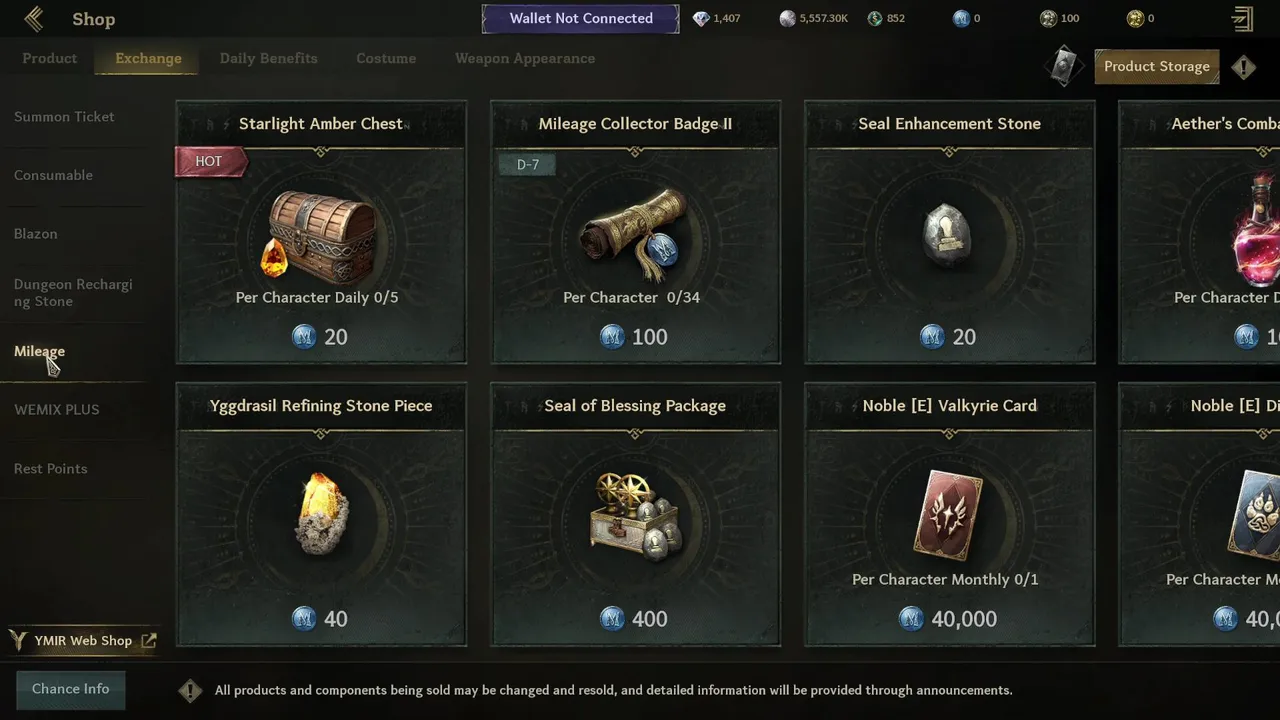Open Product Storage

pos(1157,67)
